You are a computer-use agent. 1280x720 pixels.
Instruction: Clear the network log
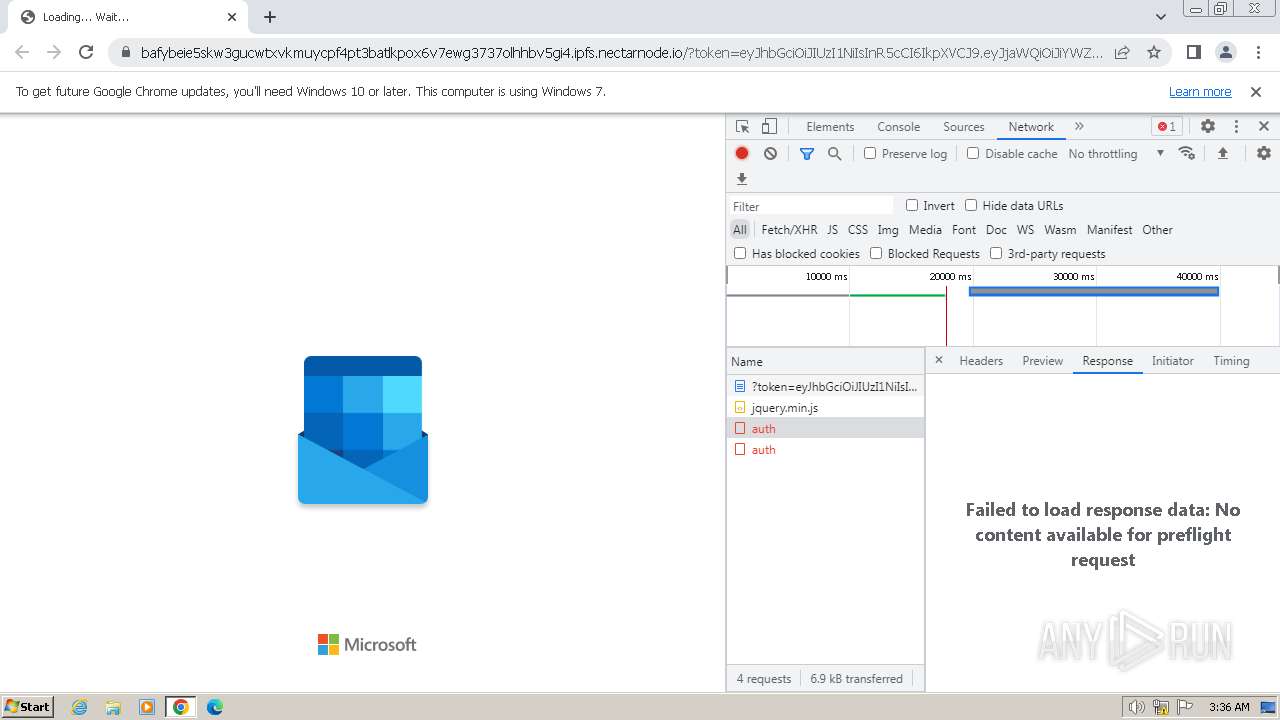770,154
